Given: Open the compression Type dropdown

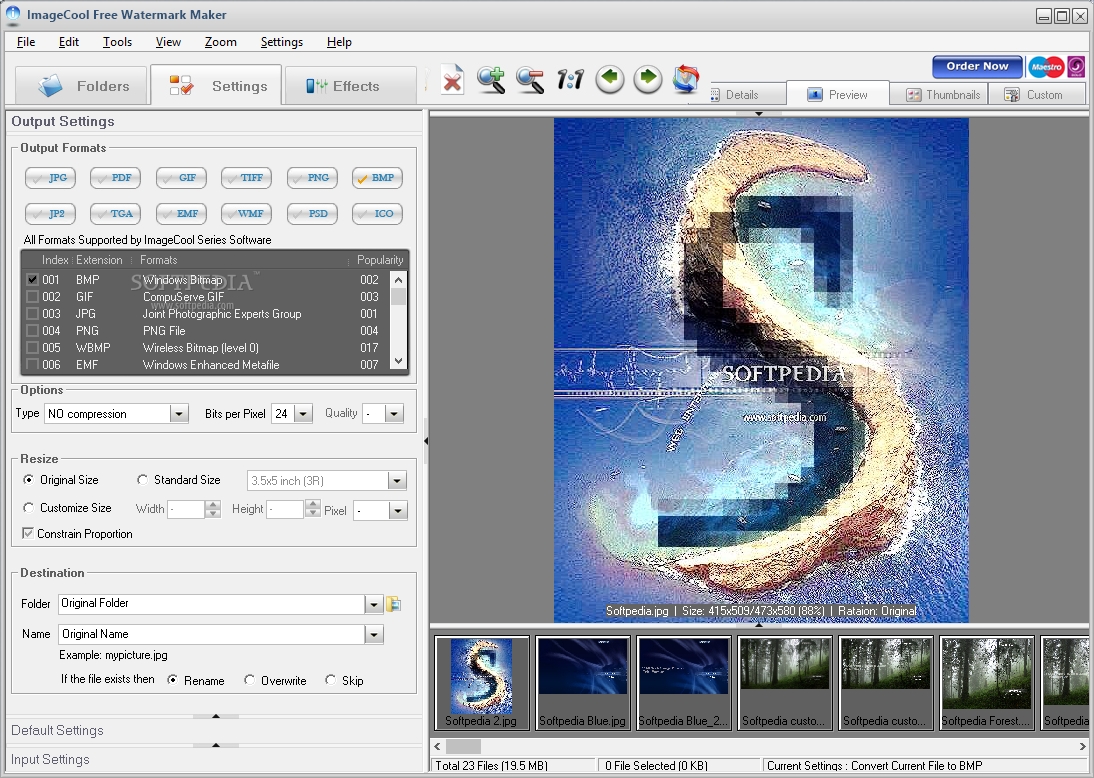Looking at the screenshot, I should 179,414.
